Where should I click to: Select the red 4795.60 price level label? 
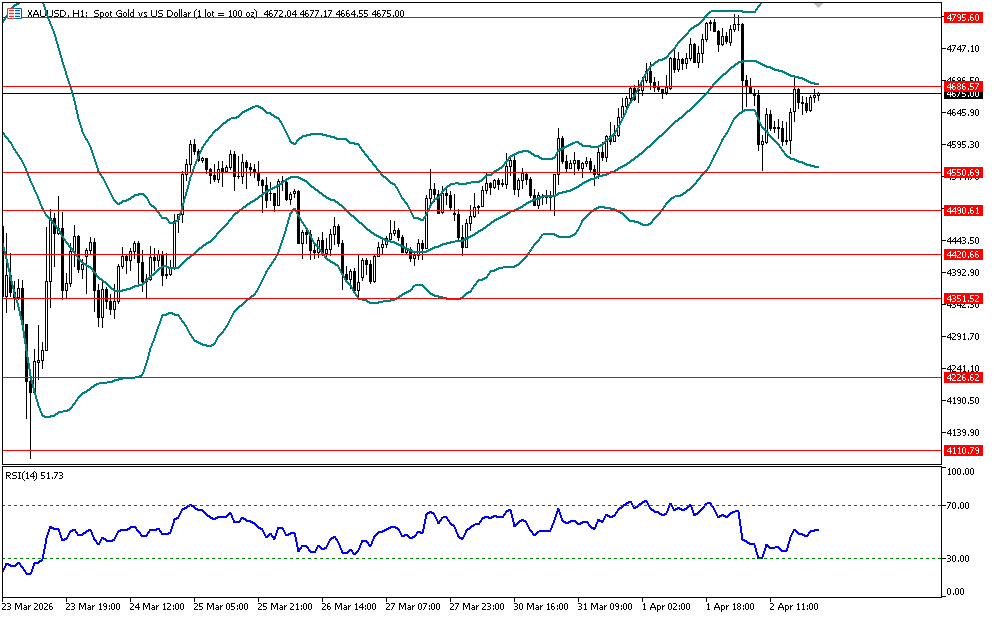pos(964,17)
